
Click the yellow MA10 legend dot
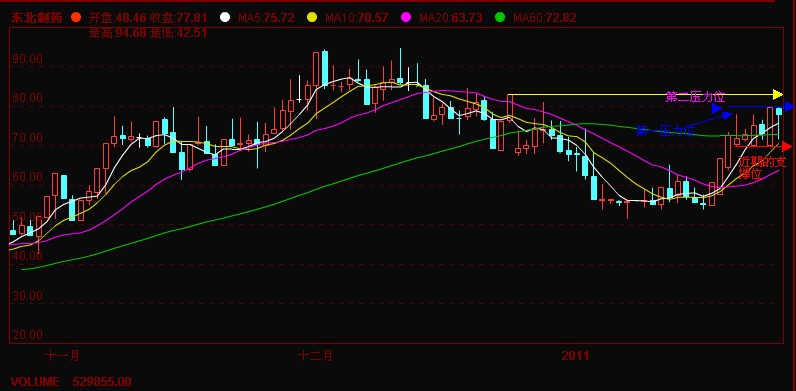[x=312, y=17]
